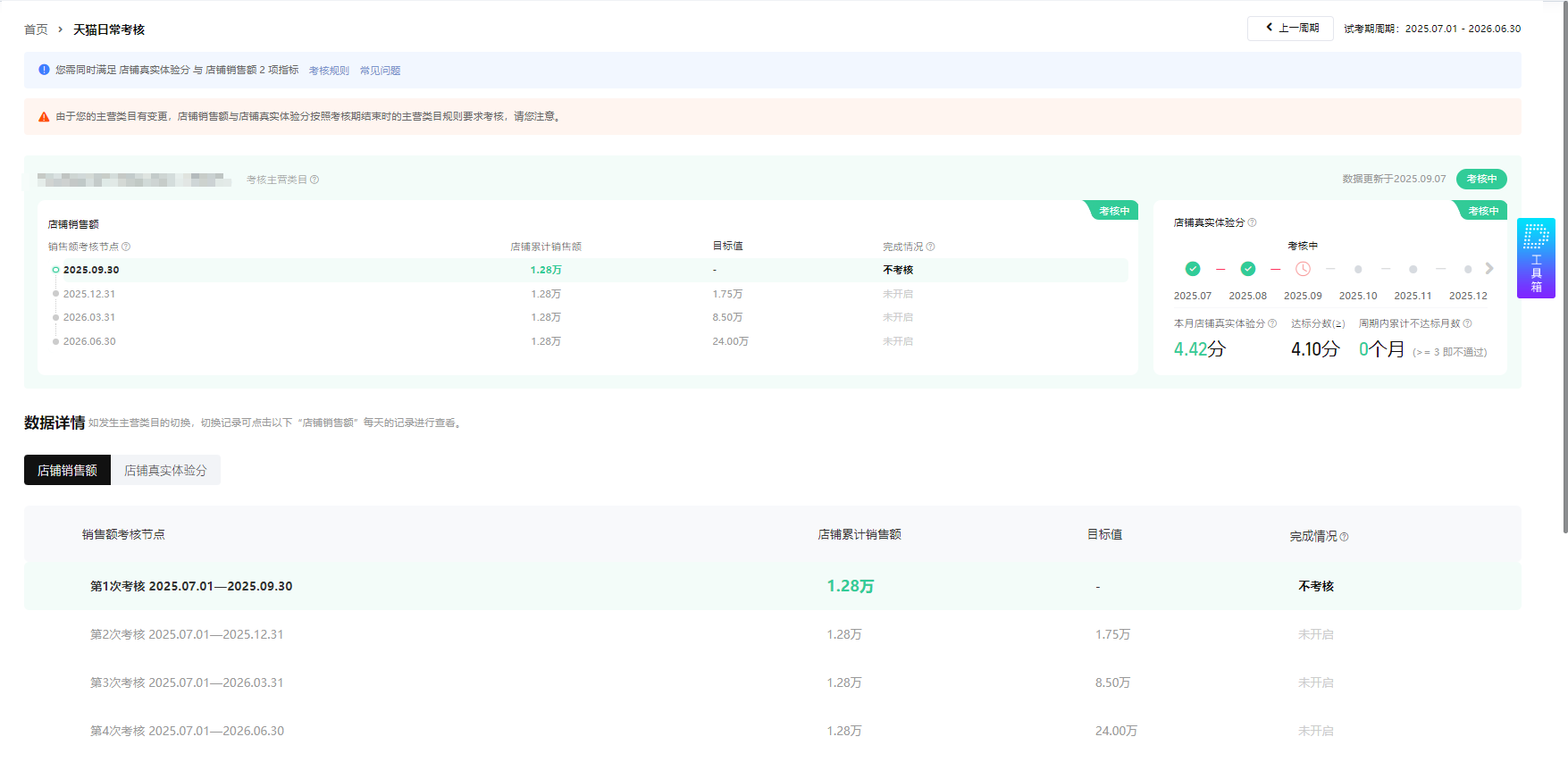Expand the 第1次考核 row in data table

[x=191, y=586]
